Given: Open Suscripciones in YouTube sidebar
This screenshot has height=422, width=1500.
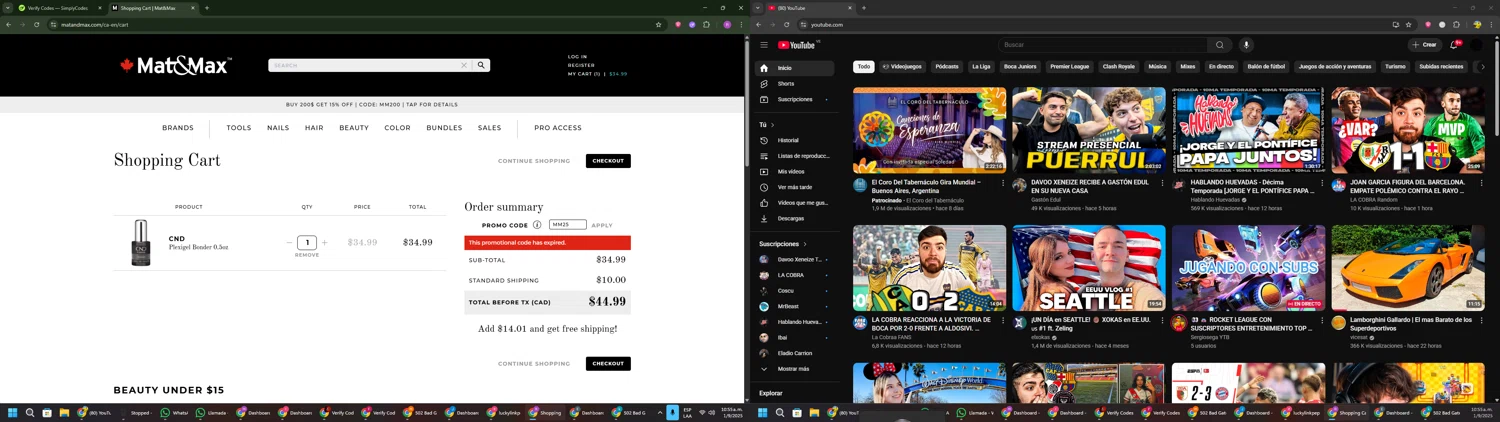Looking at the screenshot, I should 795,99.
